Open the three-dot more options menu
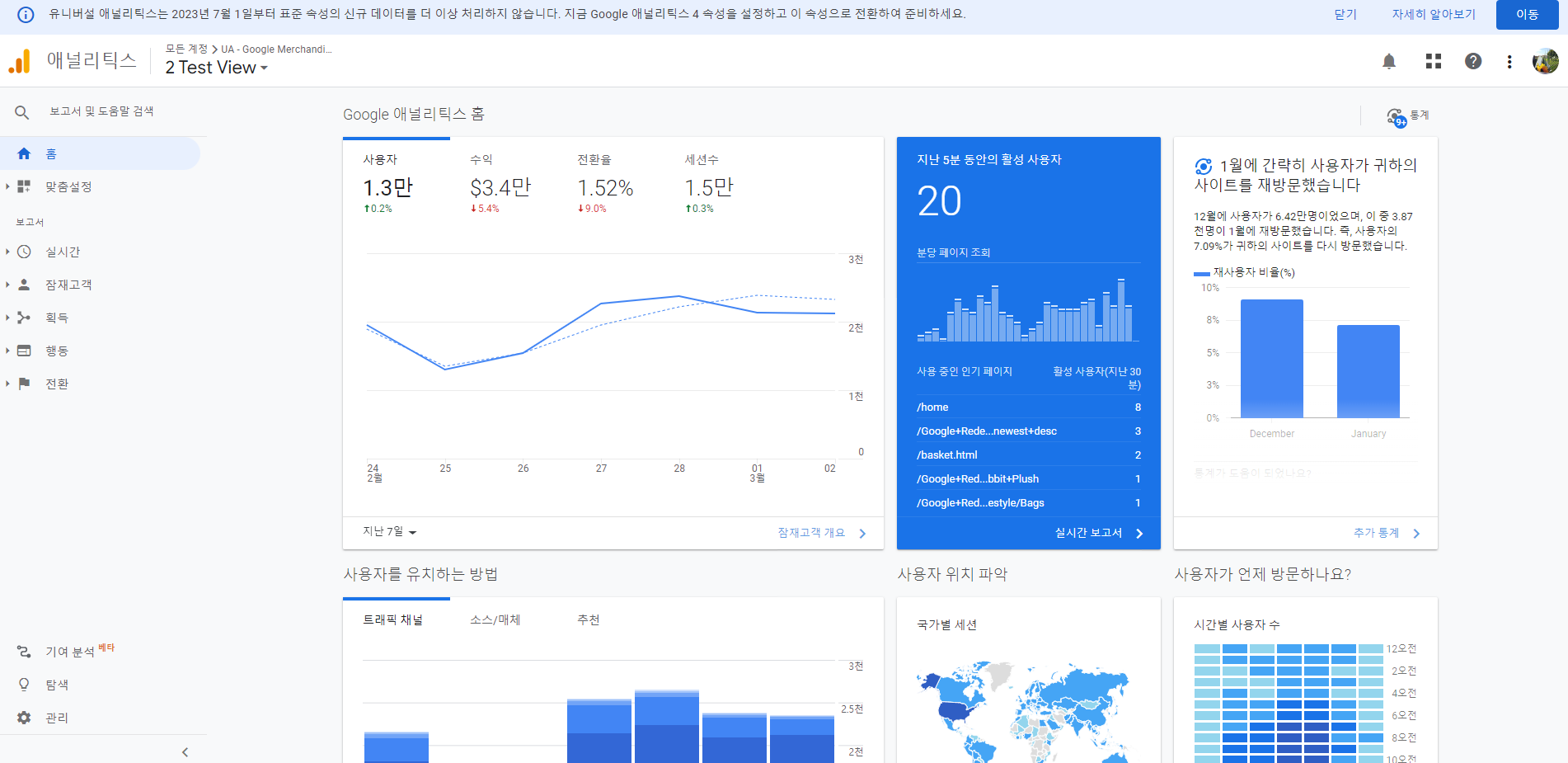1568x763 pixels. [x=1509, y=62]
